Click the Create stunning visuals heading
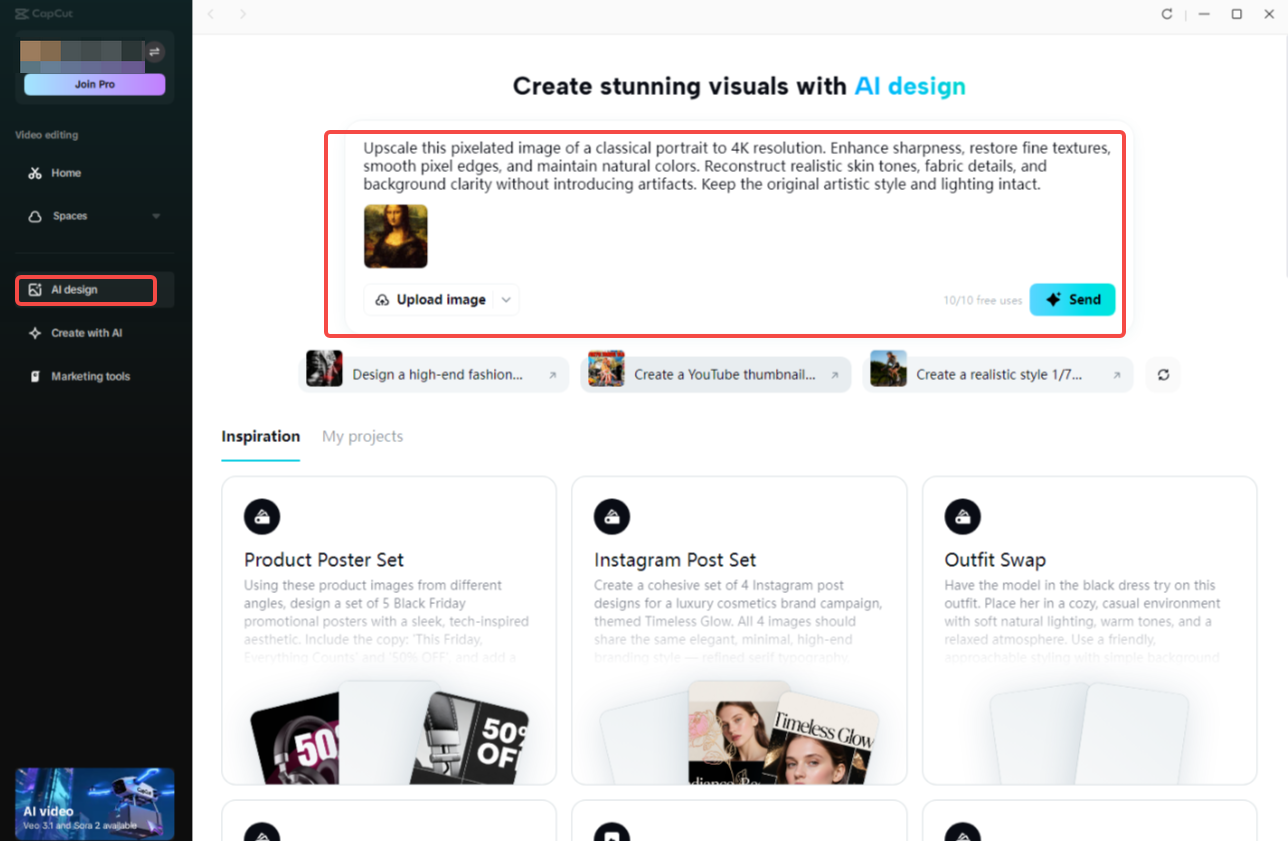Image resolution: width=1288 pixels, height=841 pixels. pyautogui.click(x=739, y=86)
